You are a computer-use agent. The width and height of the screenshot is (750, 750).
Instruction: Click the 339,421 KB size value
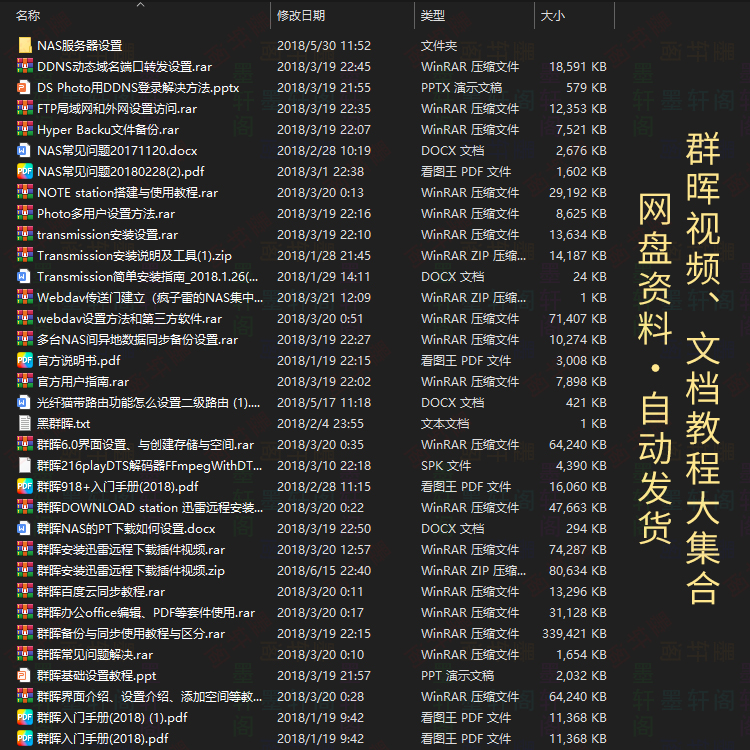[x=574, y=634]
